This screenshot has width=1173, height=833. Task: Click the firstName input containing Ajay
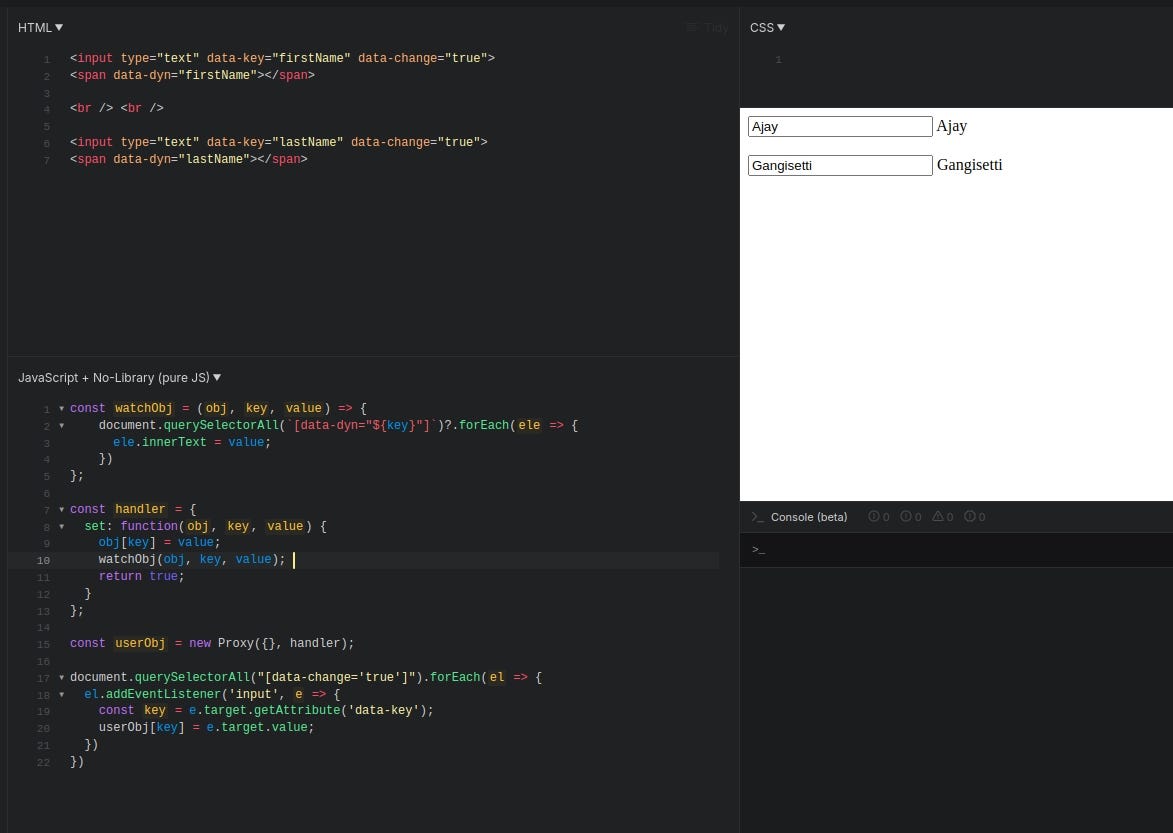click(x=840, y=126)
